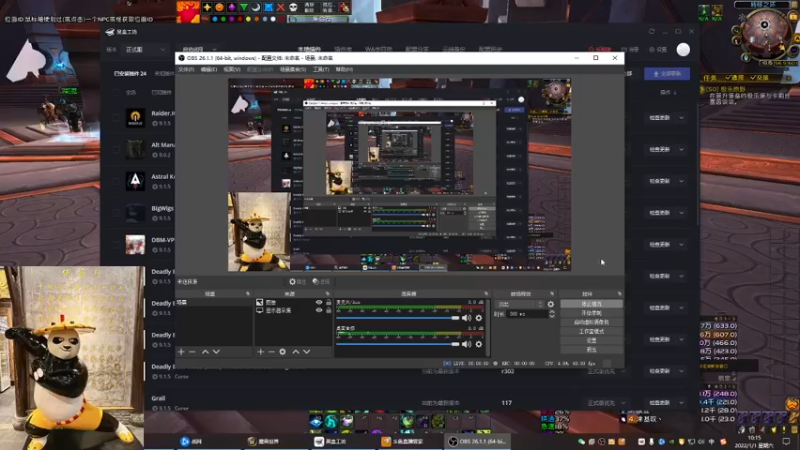Click the third OBS controls button (virtual camera)

(x=591, y=322)
